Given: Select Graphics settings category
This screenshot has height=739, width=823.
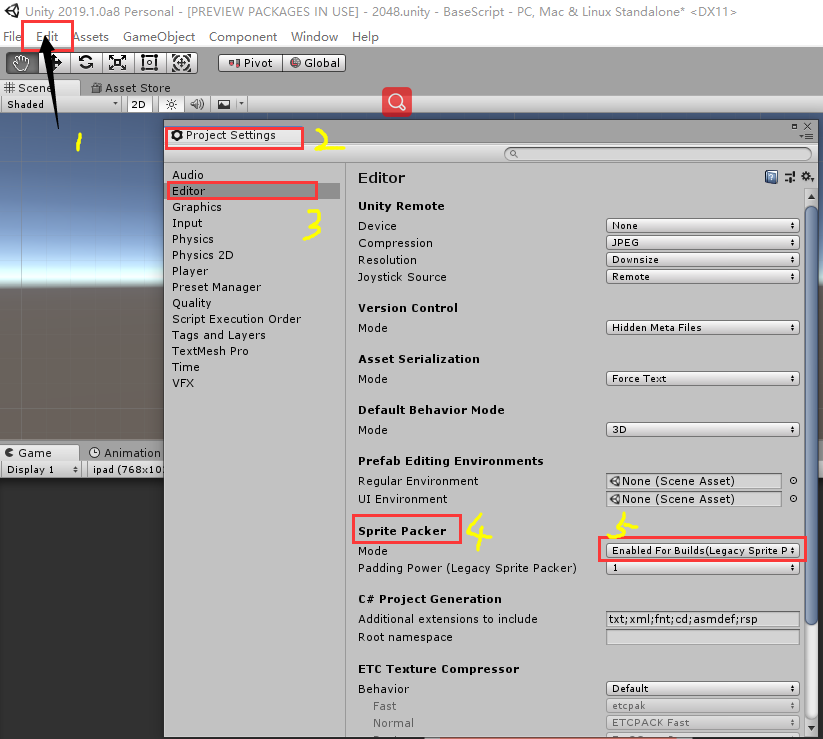Looking at the screenshot, I should pos(197,207).
